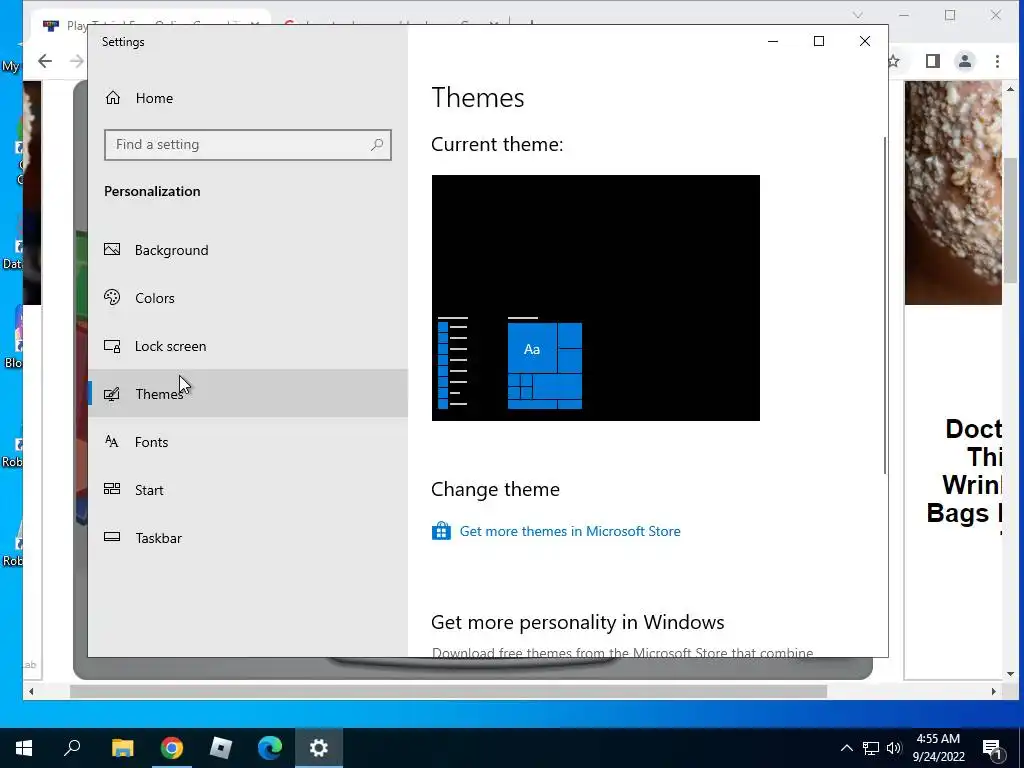Open the notification action center

992,748
